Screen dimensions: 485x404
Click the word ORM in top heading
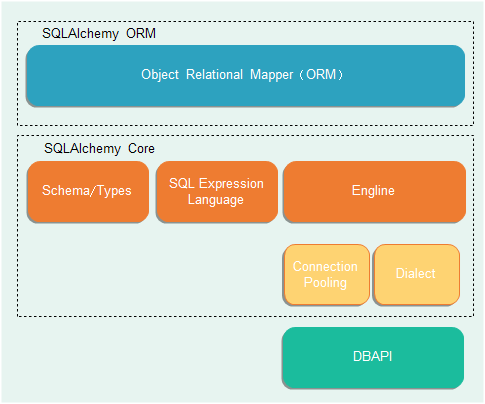141,33
